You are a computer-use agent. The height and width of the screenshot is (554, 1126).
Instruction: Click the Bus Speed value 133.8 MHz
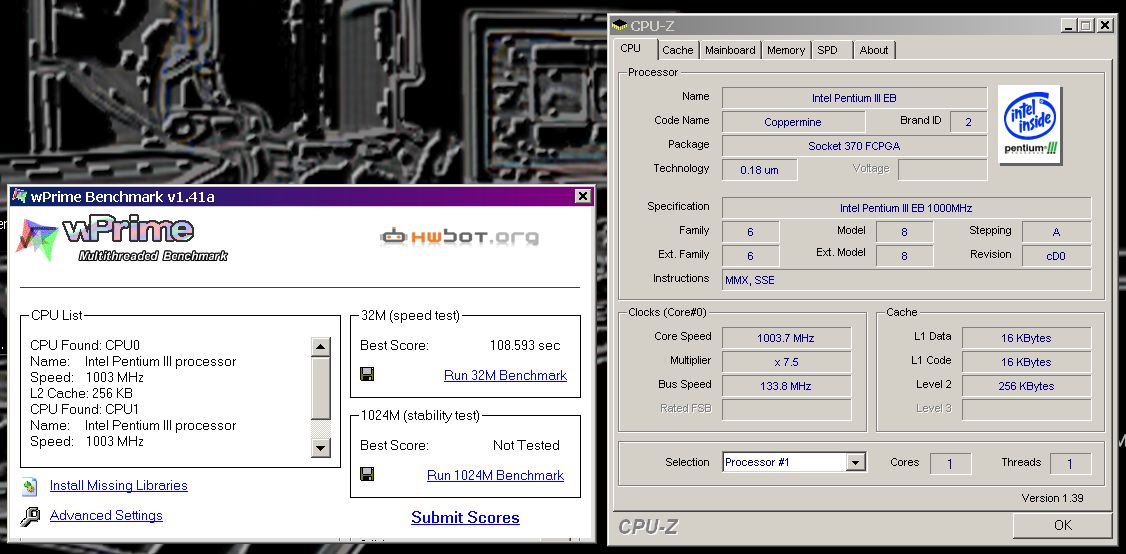pyautogui.click(x=786, y=386)
